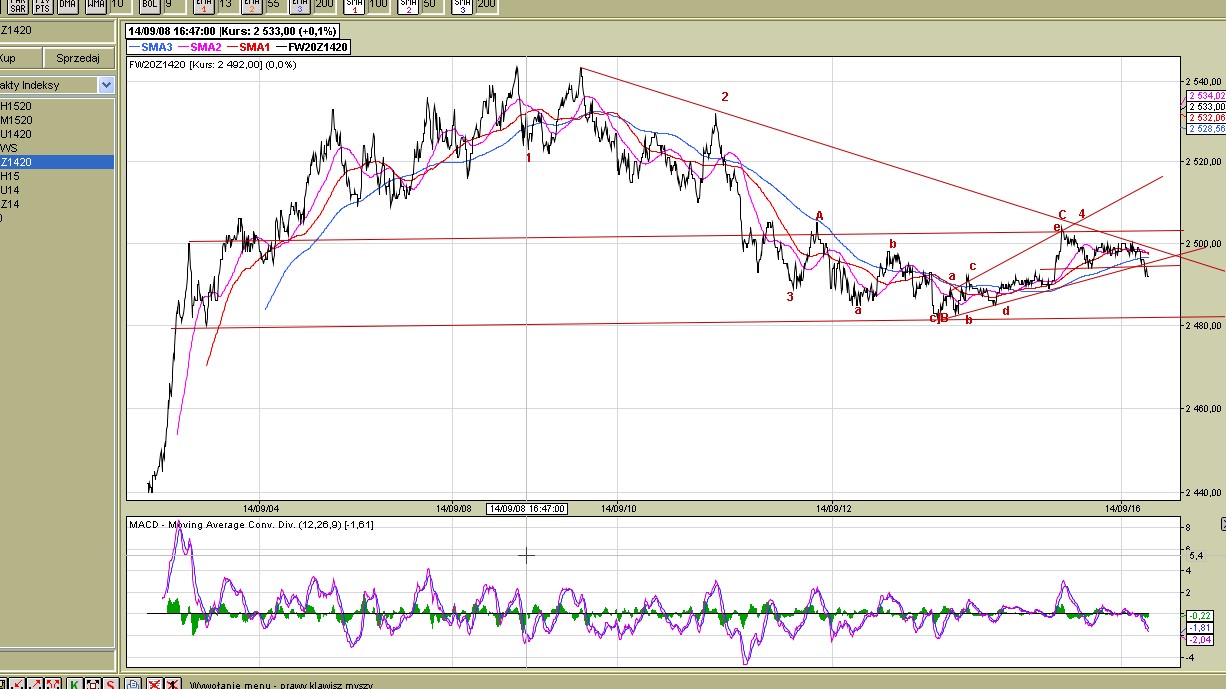Click the SMA3 legend label
Screen dimensions: 1226x689
(x=157, y=47)
